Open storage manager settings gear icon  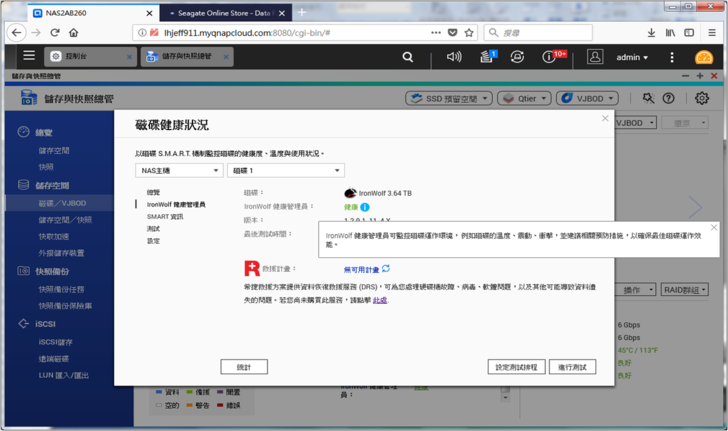[x=702, y=98]
